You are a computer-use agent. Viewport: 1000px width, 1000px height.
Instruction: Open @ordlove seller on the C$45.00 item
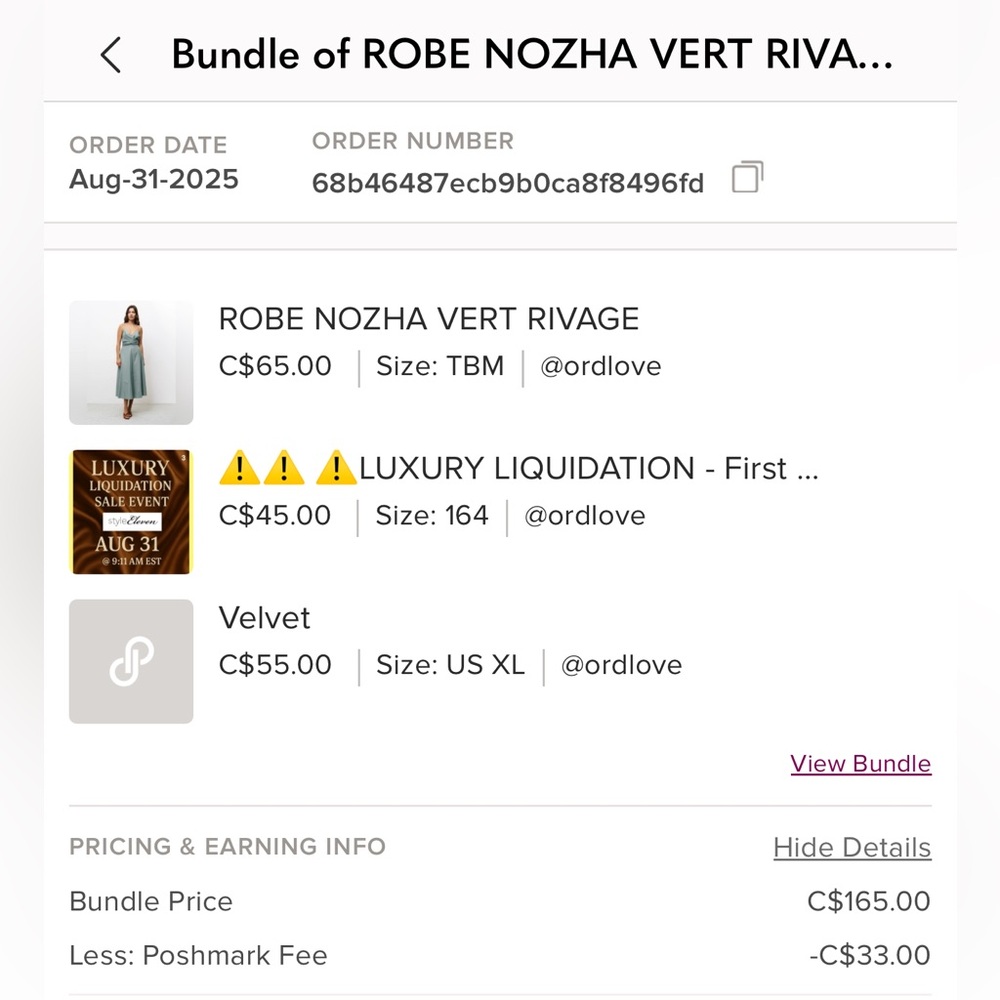coord(585,515)
